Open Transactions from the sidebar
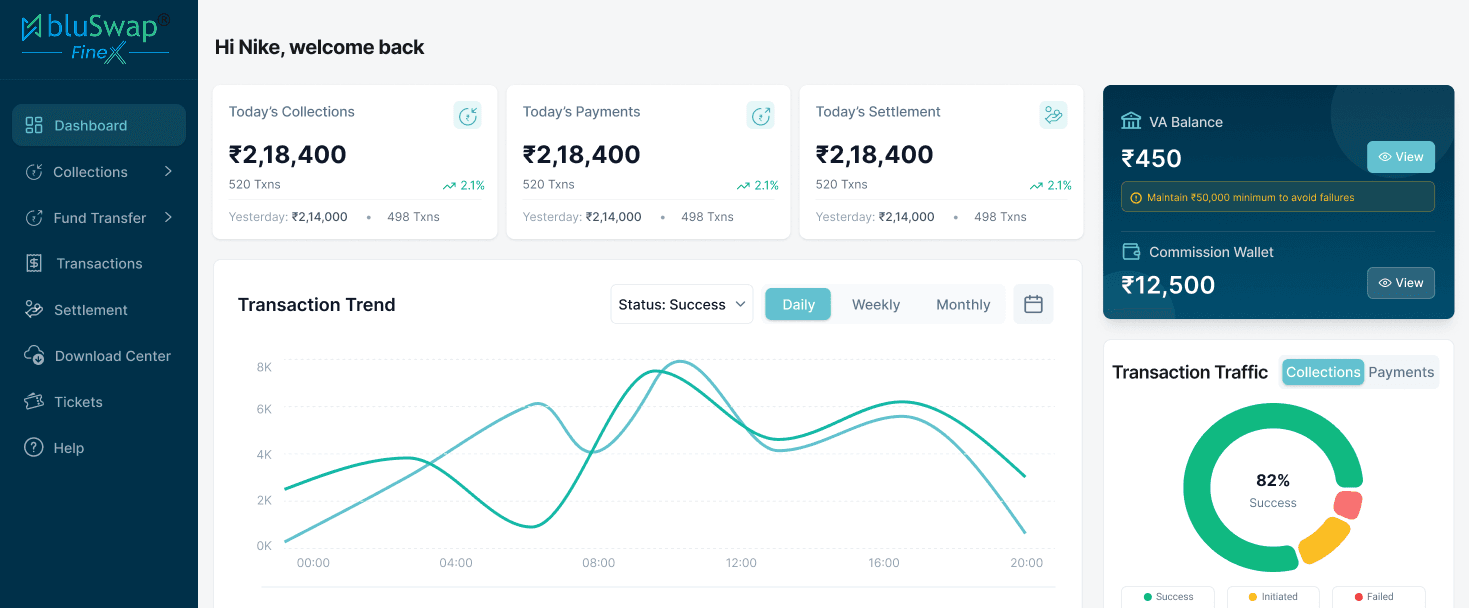The image size is (1469, 608). pyautogui.click(x=99, y=264)
